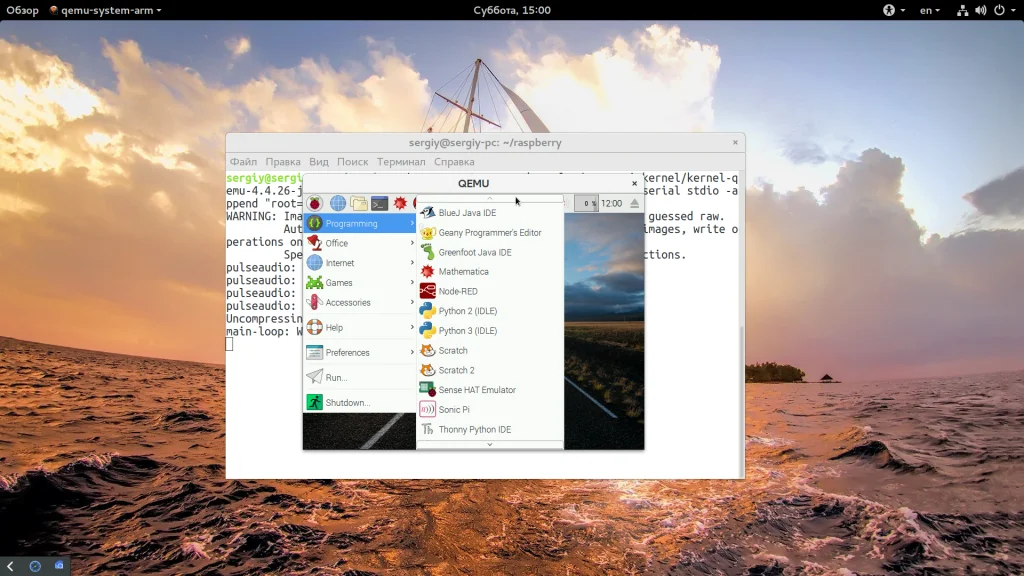Open Geany Programmer's Editor
This screenshot has width=1024, height=576.
click(489, 233)
